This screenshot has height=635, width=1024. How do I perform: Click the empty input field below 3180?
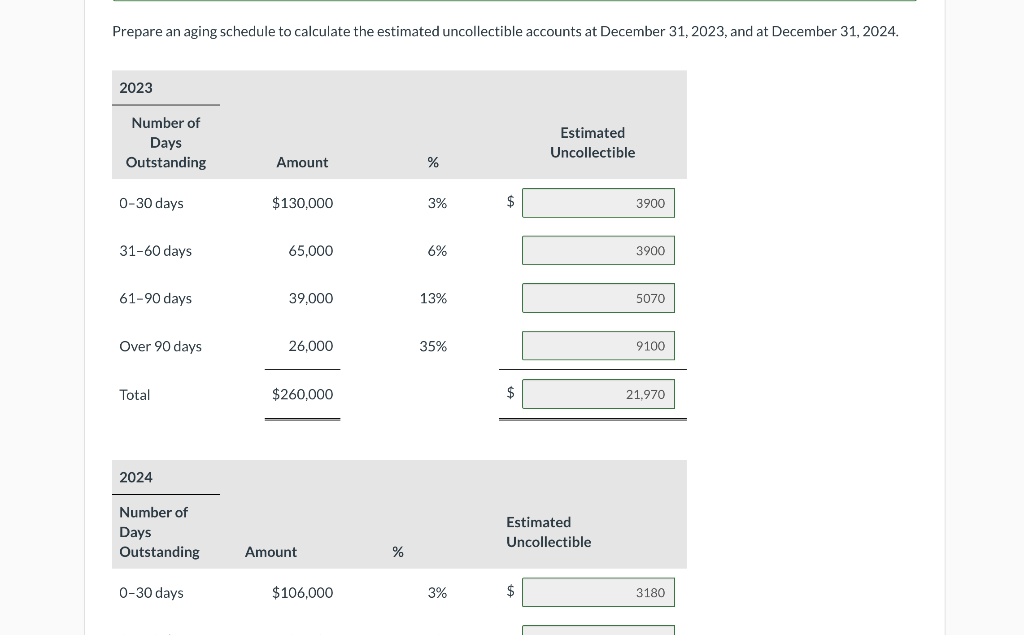coord(598,629)
